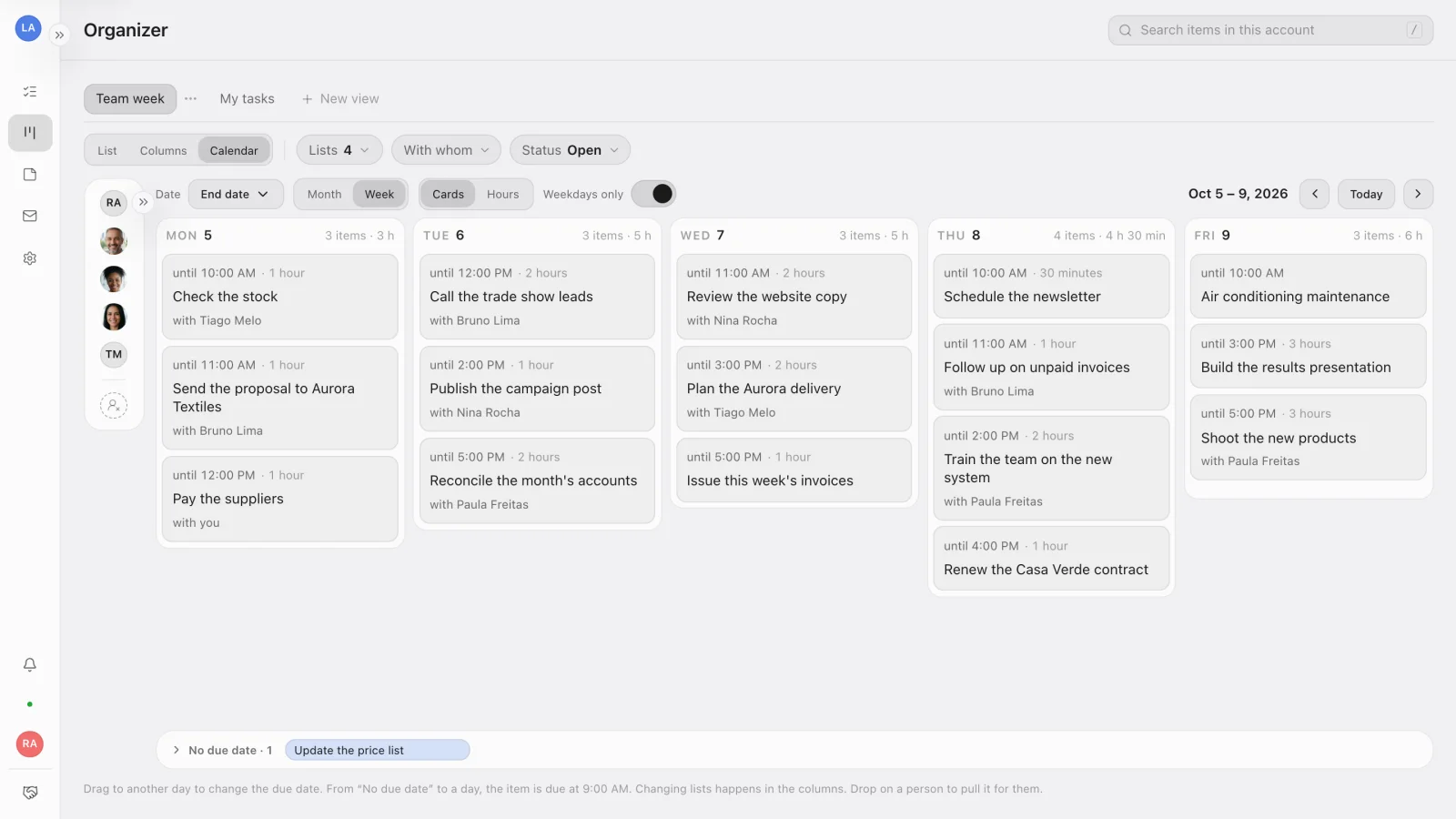Click the search items input field
Screen dimensions: 1456x819
(1270, 30)
